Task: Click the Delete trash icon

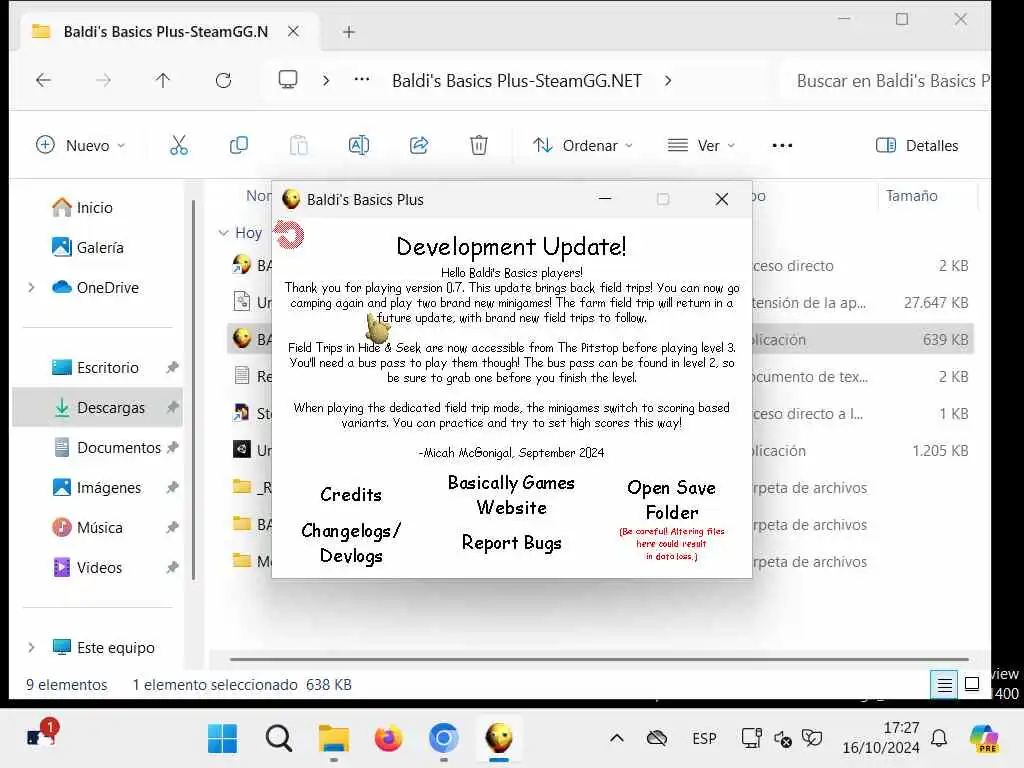Action: point(479,145)
